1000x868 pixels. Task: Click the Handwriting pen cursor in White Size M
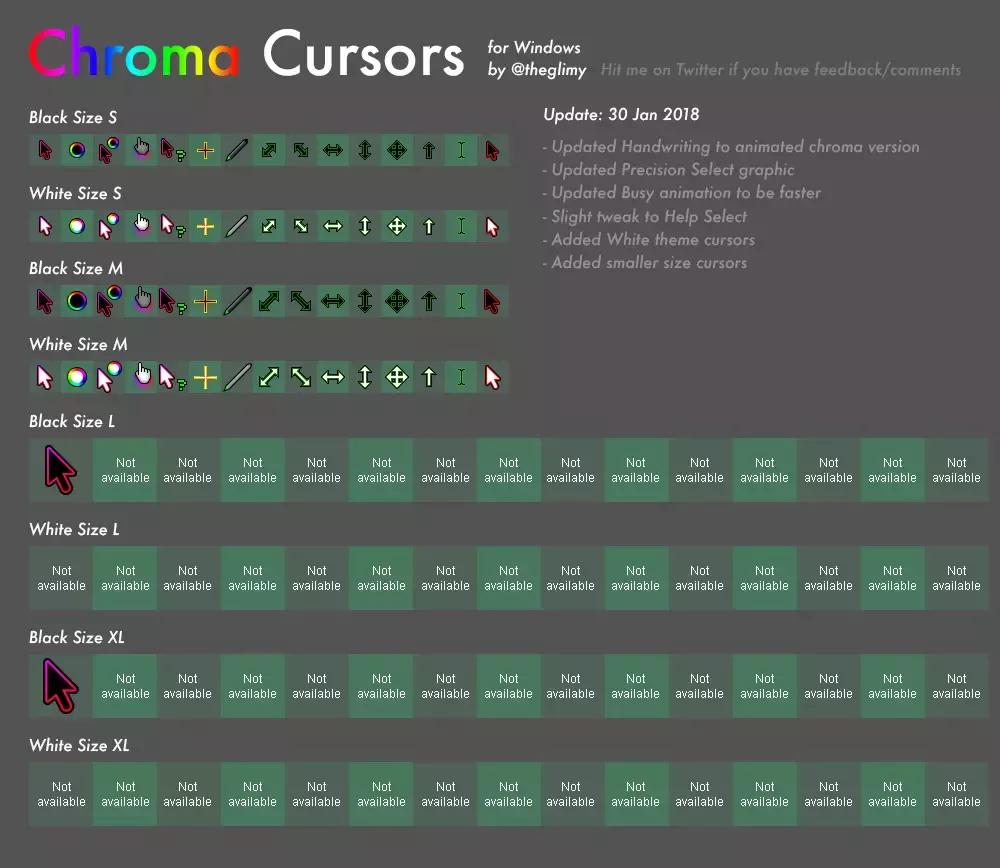(x=236, y=377)
